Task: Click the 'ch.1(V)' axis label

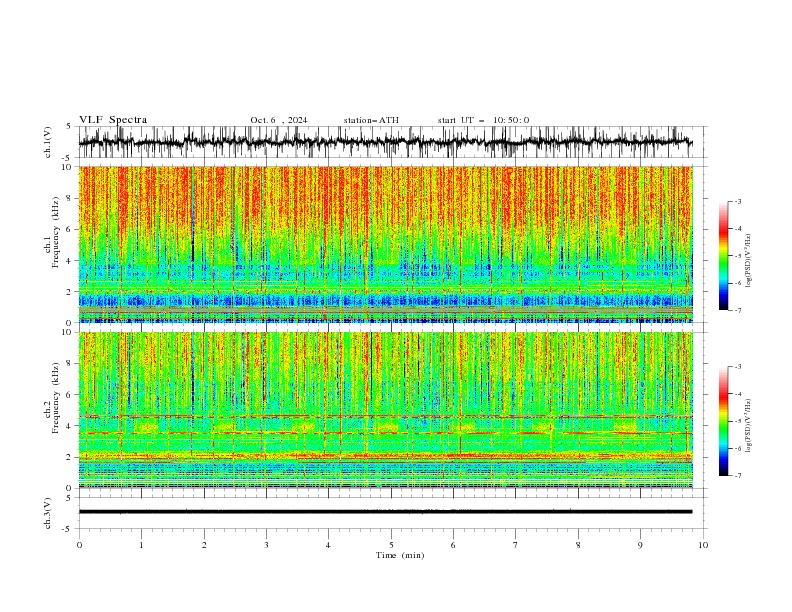Action: [x=48, y=142]
